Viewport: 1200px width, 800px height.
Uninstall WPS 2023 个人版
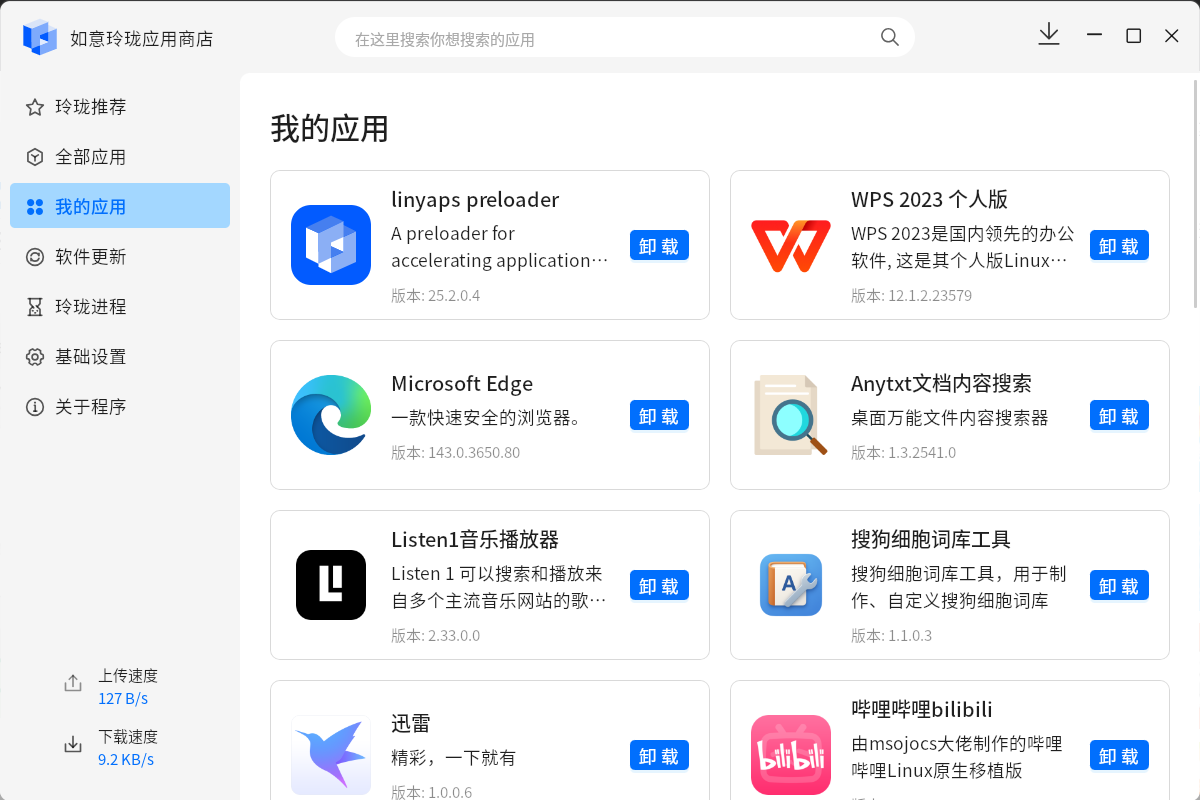(1119, 246)
